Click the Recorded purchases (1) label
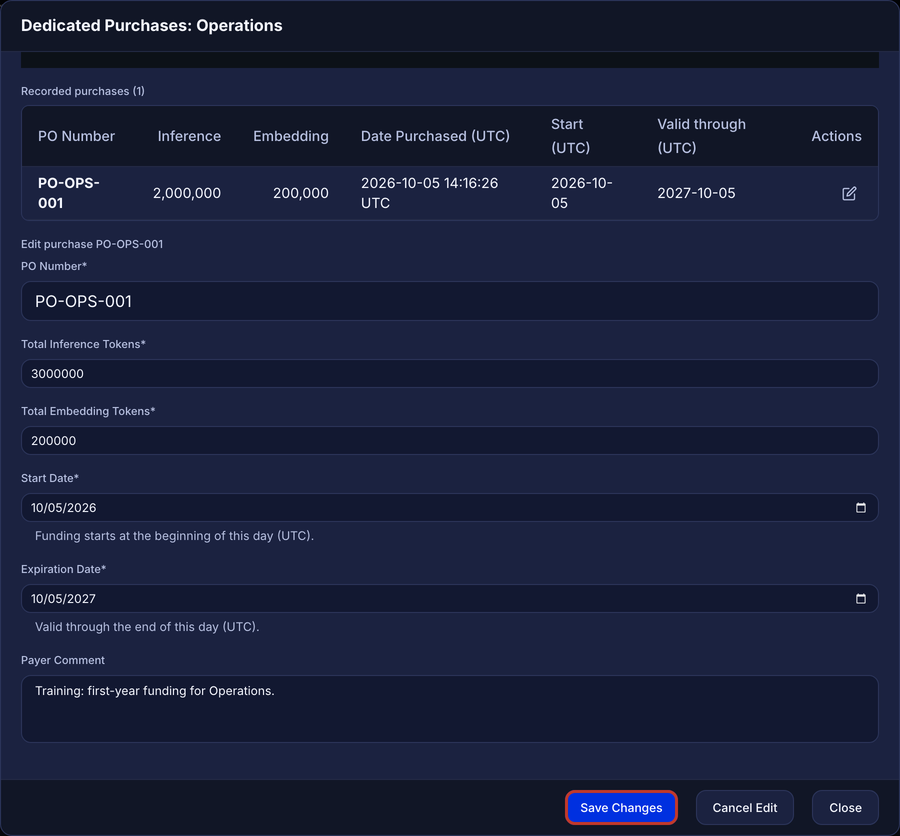The image size is (900, 836). 83,91
